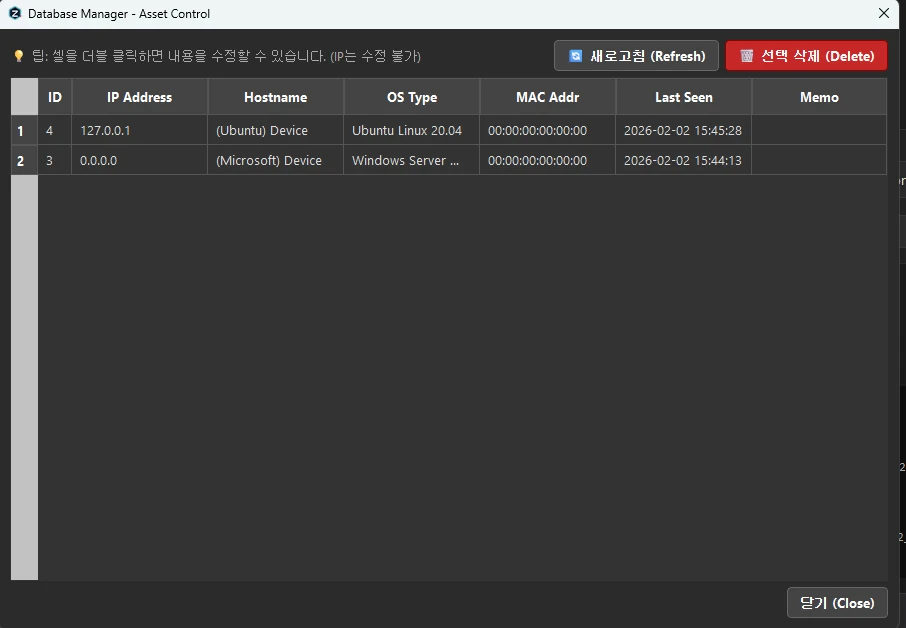
Task: Sort by the Hostname column header
Action: point(276,97)
